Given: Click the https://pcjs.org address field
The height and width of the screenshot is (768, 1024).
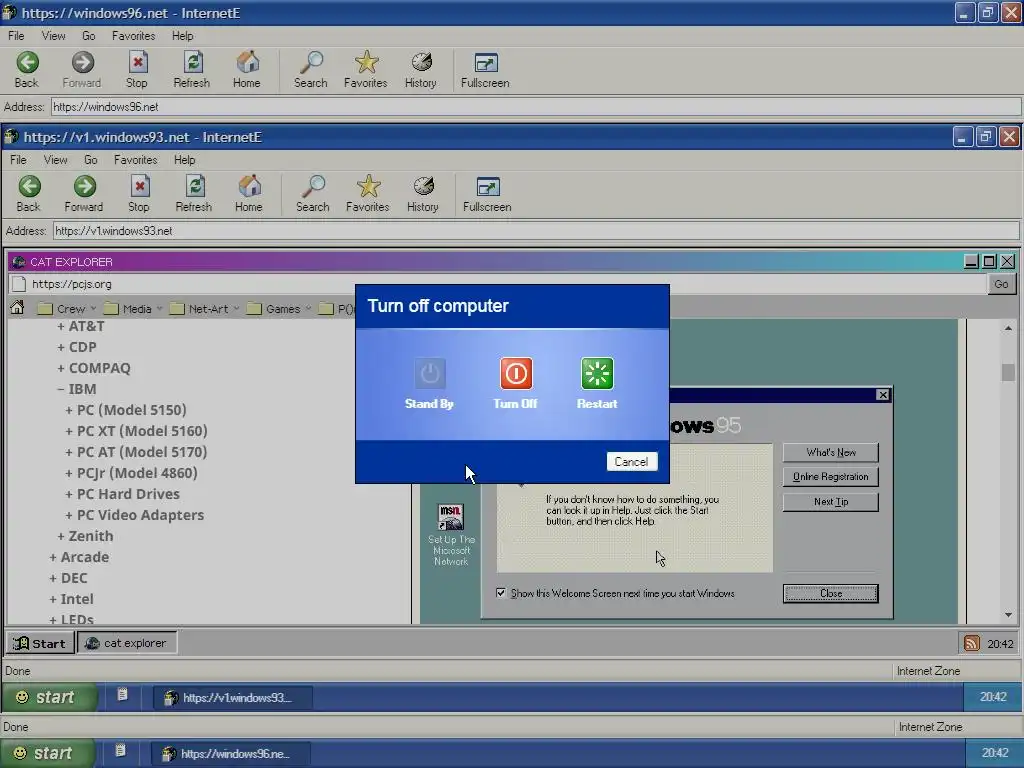Looking at the screenshot, I should tap(500, 284).
